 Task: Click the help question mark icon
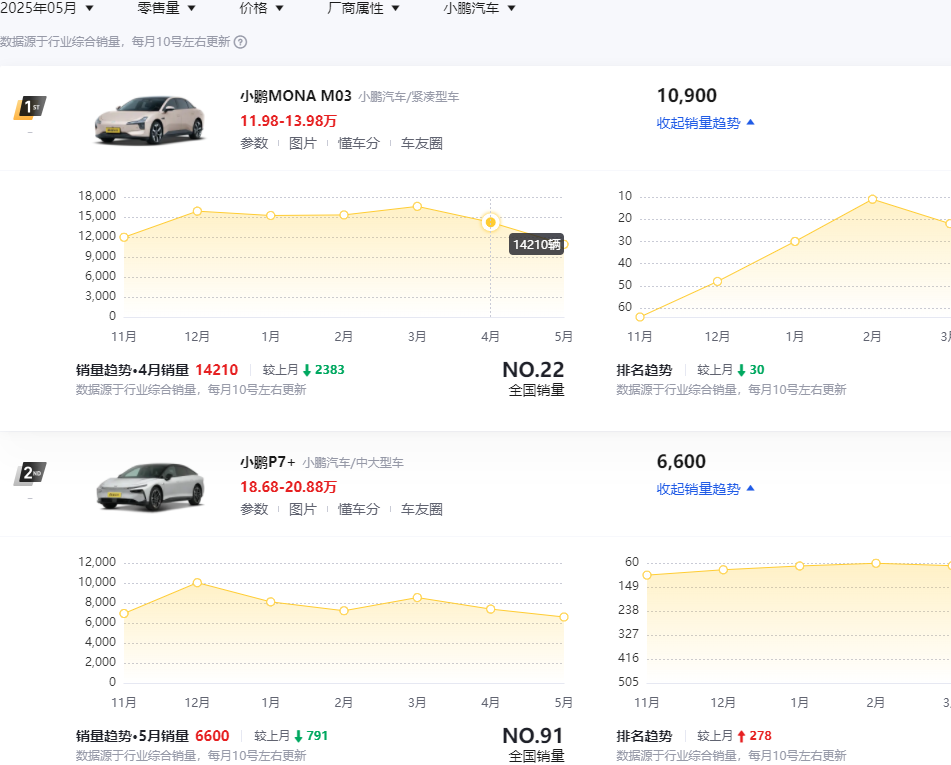(x=240, y=42)
